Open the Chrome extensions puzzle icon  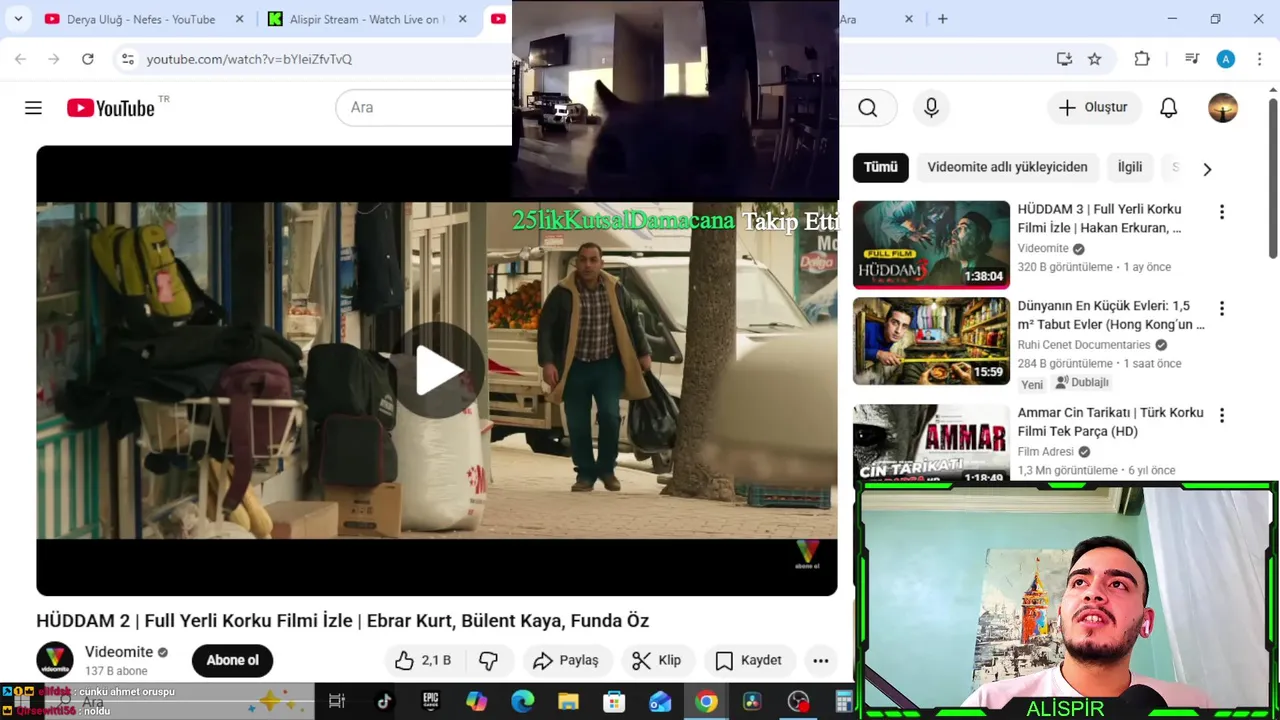point(1142,59)
